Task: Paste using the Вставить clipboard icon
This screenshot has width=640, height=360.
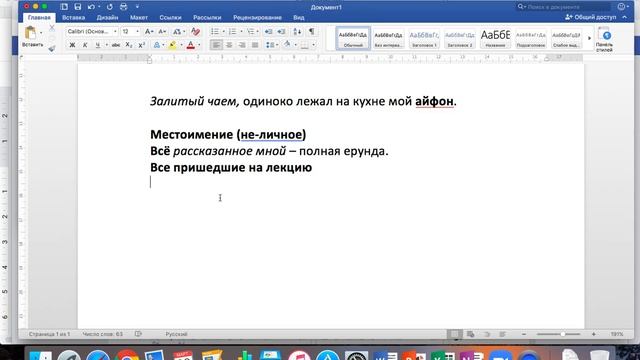Action: [30, 33]
